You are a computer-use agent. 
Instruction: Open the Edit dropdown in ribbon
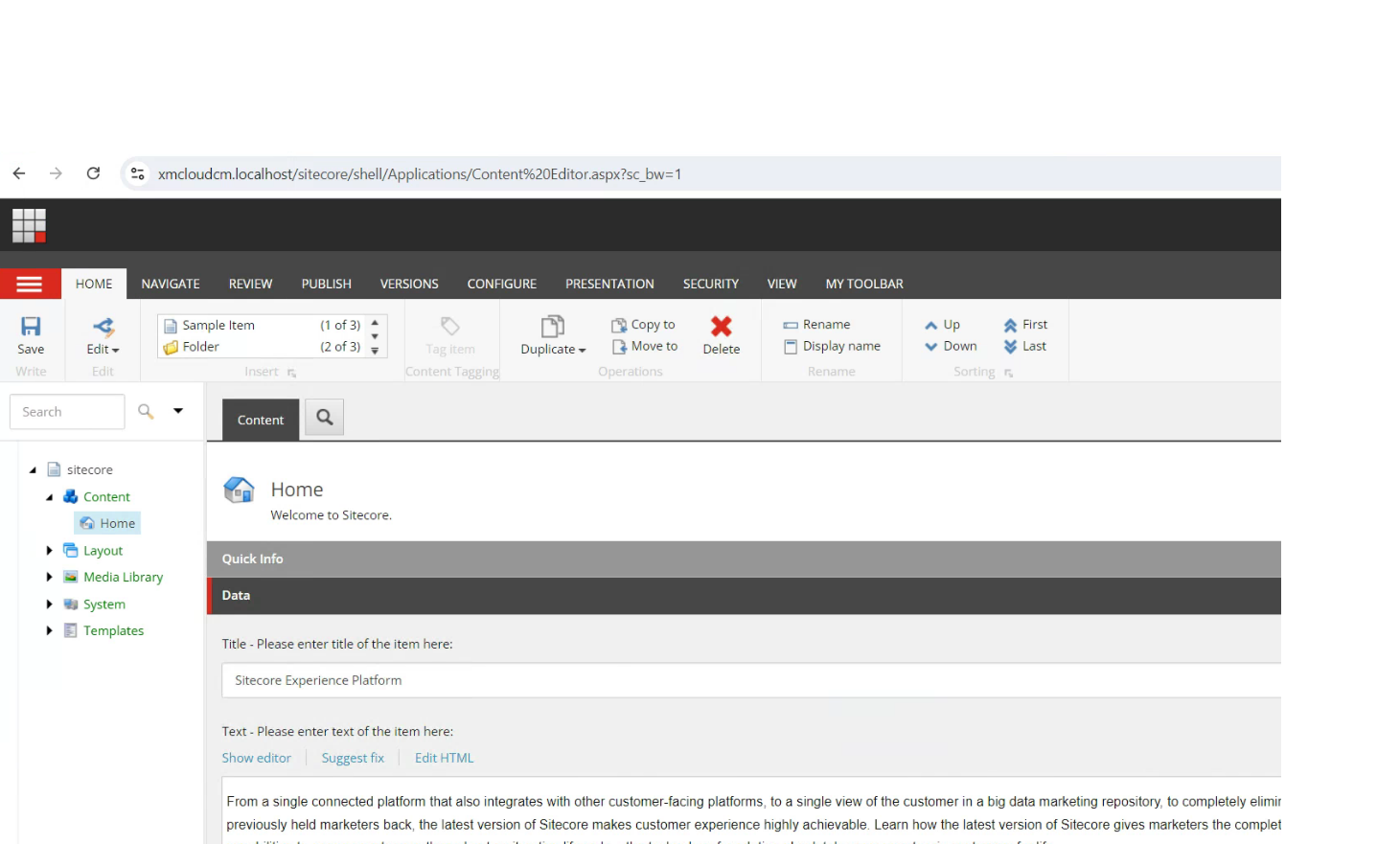pyautogui.click(x=103, y=350)
